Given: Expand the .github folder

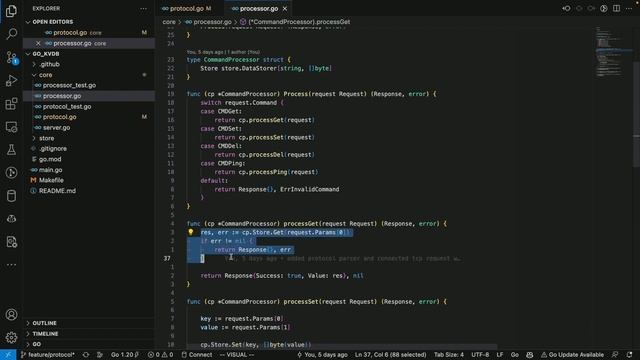Looking at the screenshot, I should 50,64.
